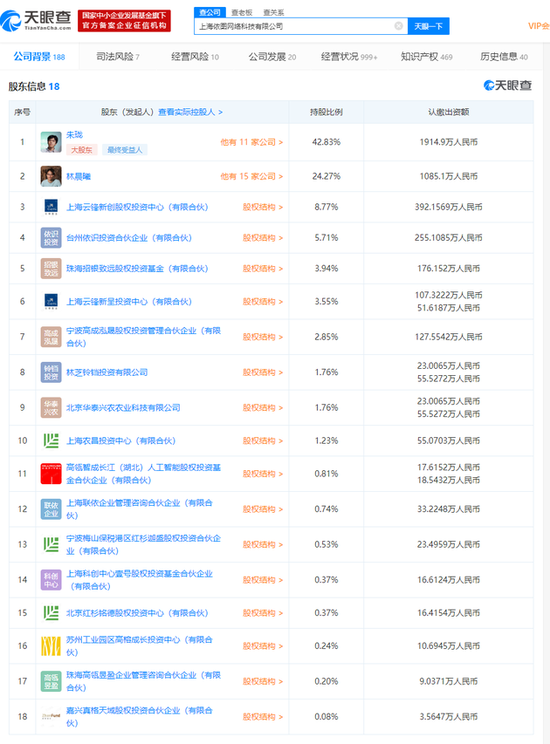The image size is (550, 744).
Task: Open logo icon of 上海云锋新创股权投资中心
Action: [x=51, y=207]
